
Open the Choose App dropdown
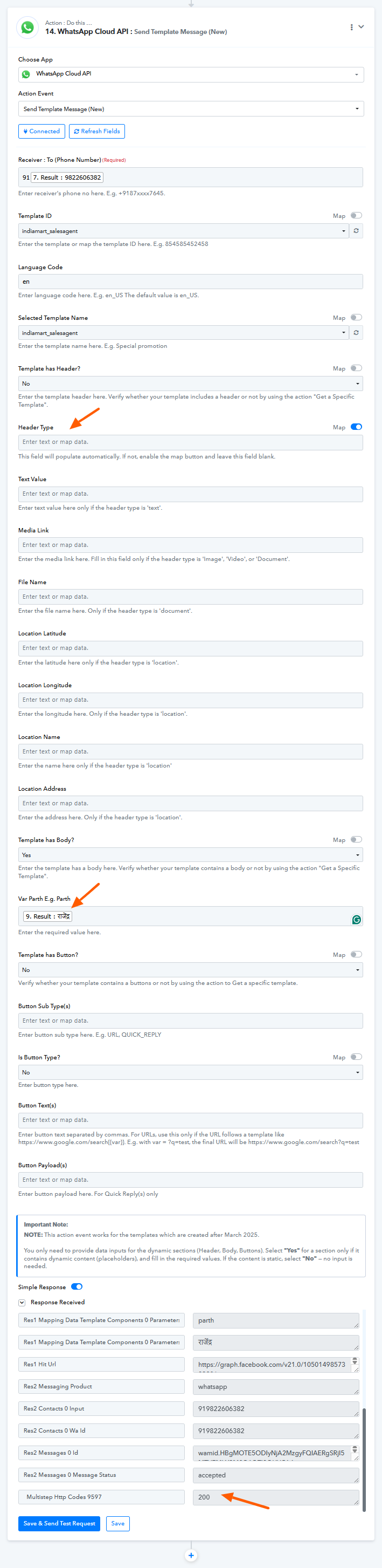pos(191,74)
